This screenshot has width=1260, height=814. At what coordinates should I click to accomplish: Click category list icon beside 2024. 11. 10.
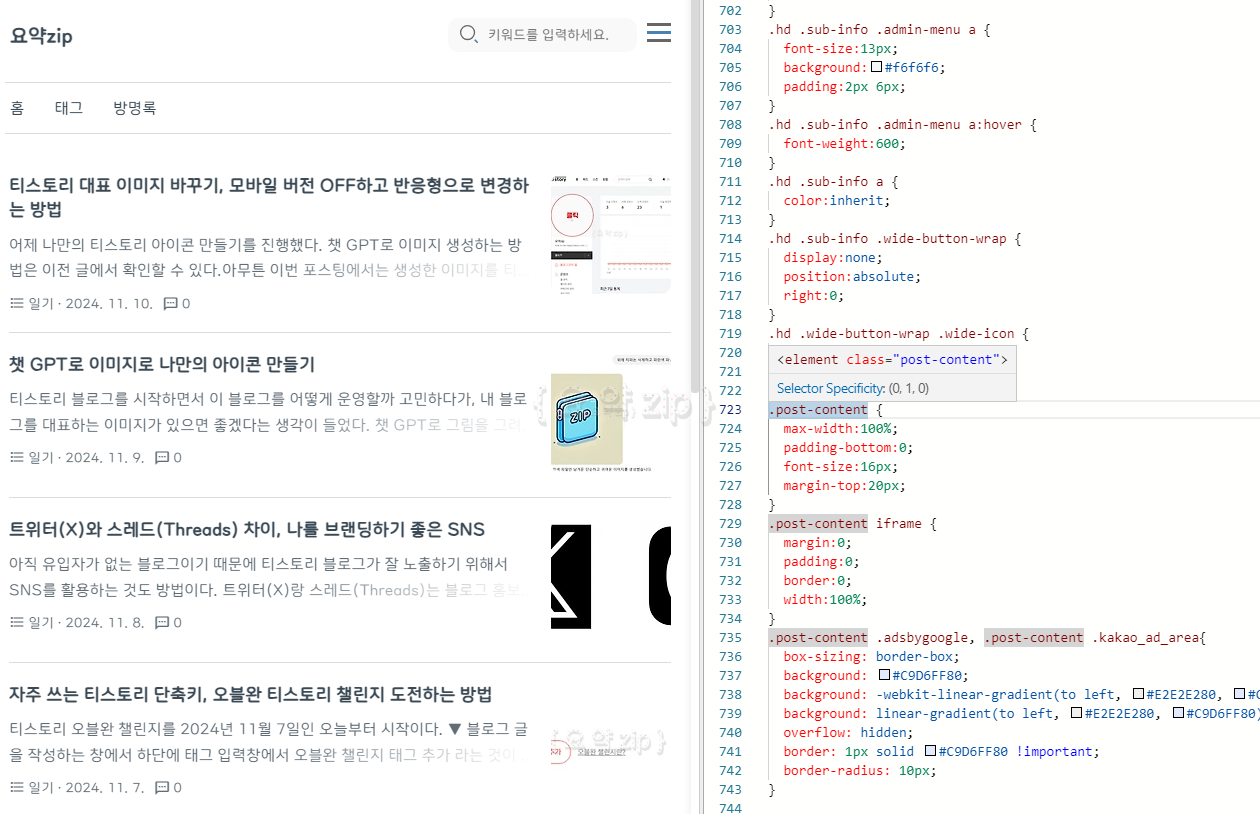(17, 303)
